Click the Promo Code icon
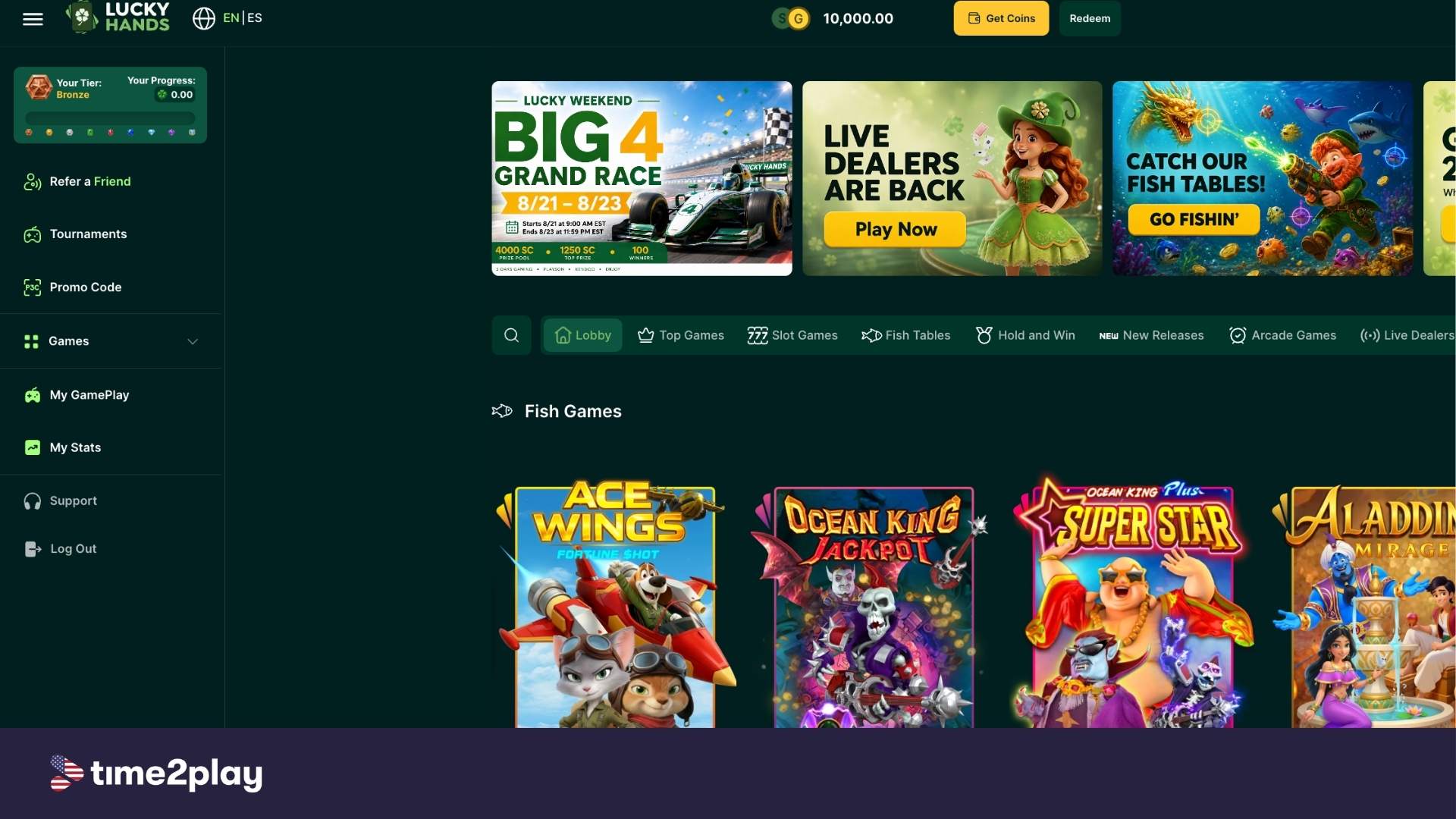Screen dimensions: 1456x819 point(32,287)
